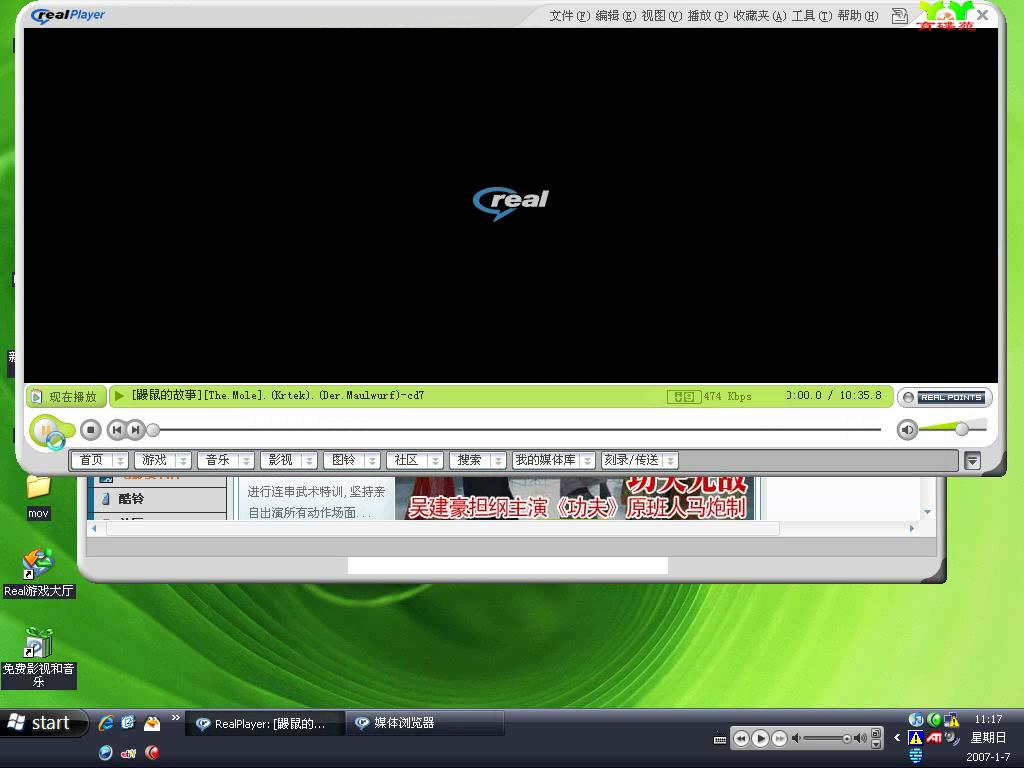Open the 视图(V) menu

pos(662,16)
